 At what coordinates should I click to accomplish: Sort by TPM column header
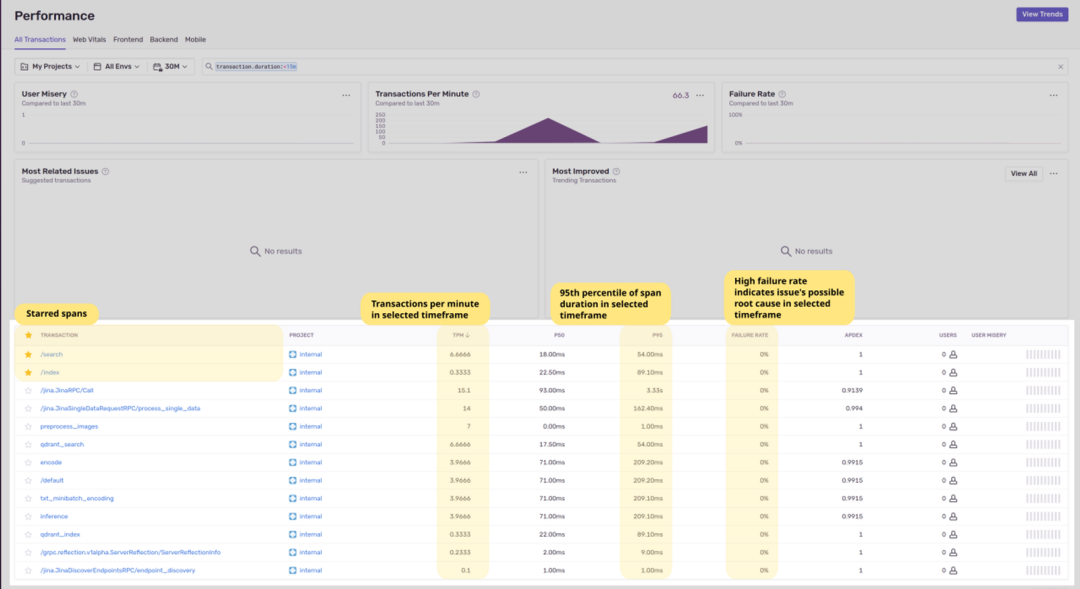pyautogui.click(x=461, y=335)
